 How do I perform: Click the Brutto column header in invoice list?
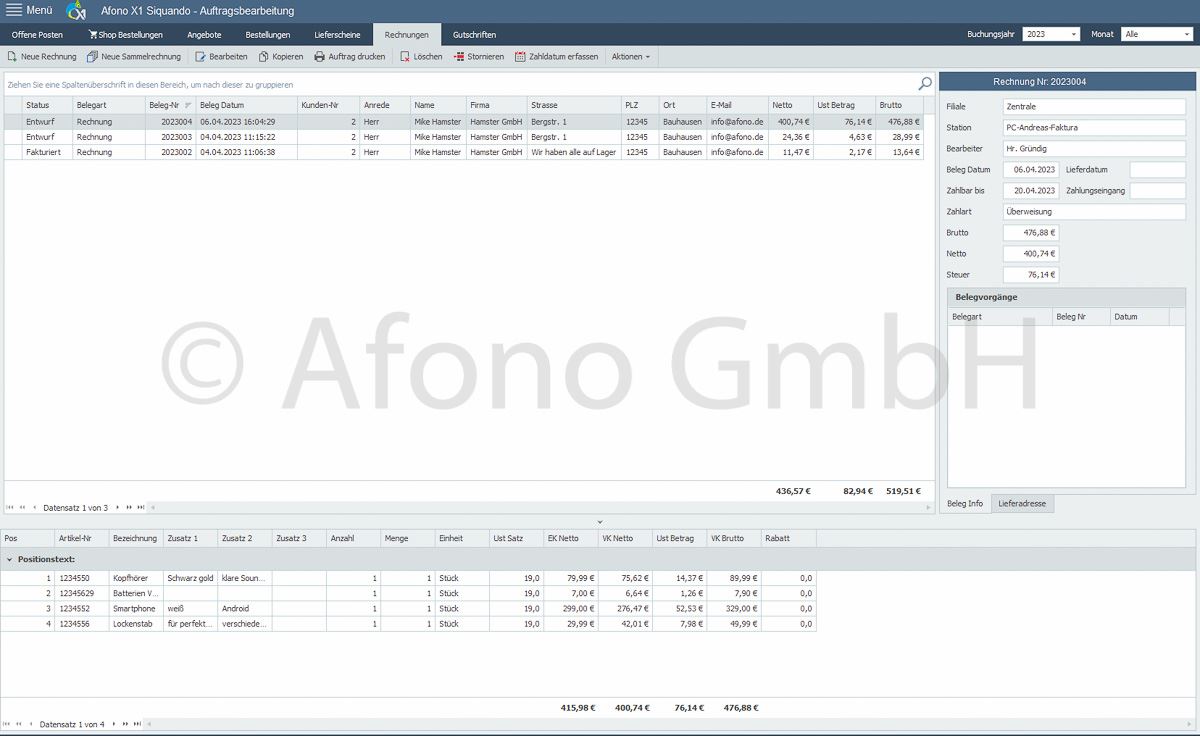pos(899,105)
